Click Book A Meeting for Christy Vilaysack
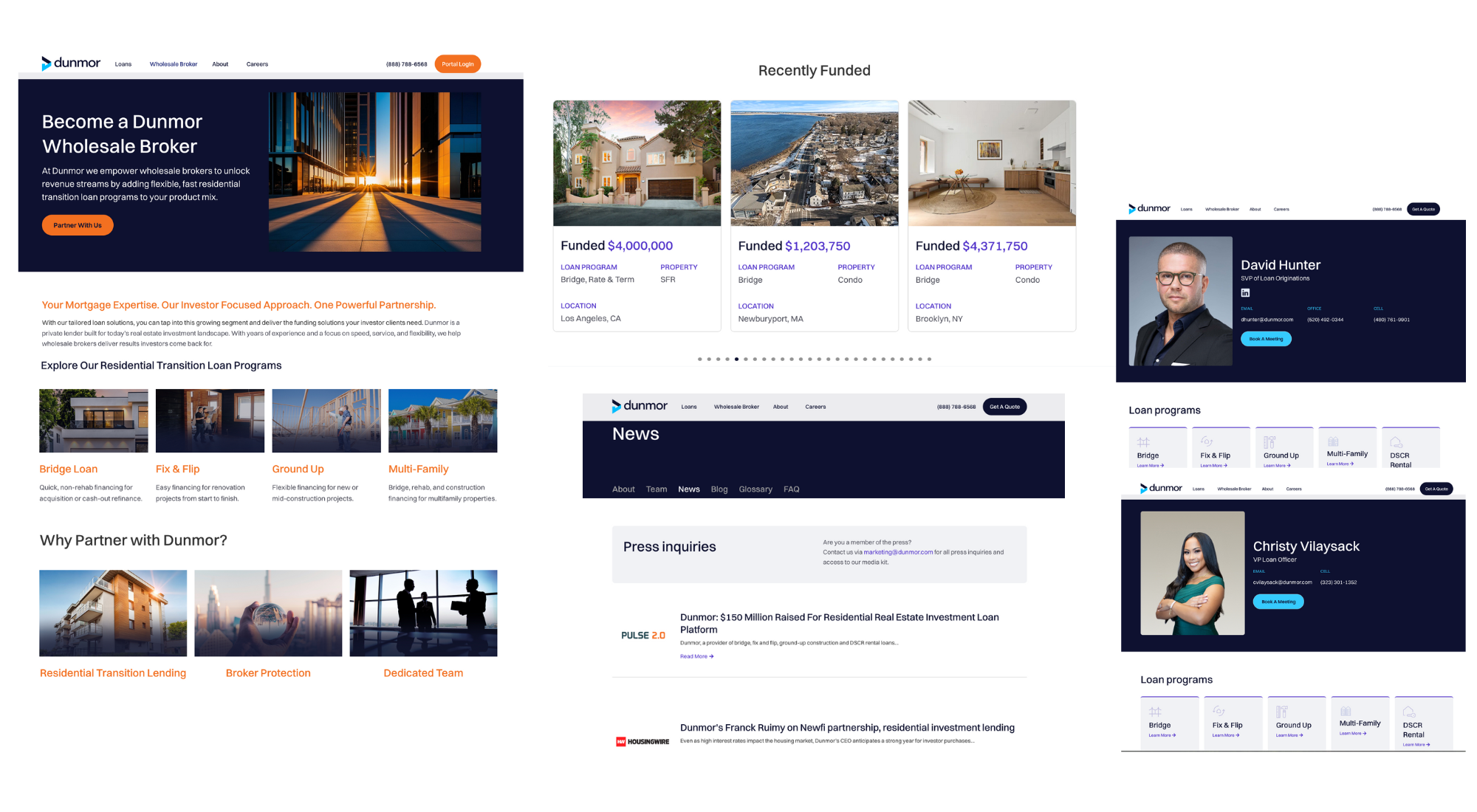1477x812 pixels. coord(1278,602)
